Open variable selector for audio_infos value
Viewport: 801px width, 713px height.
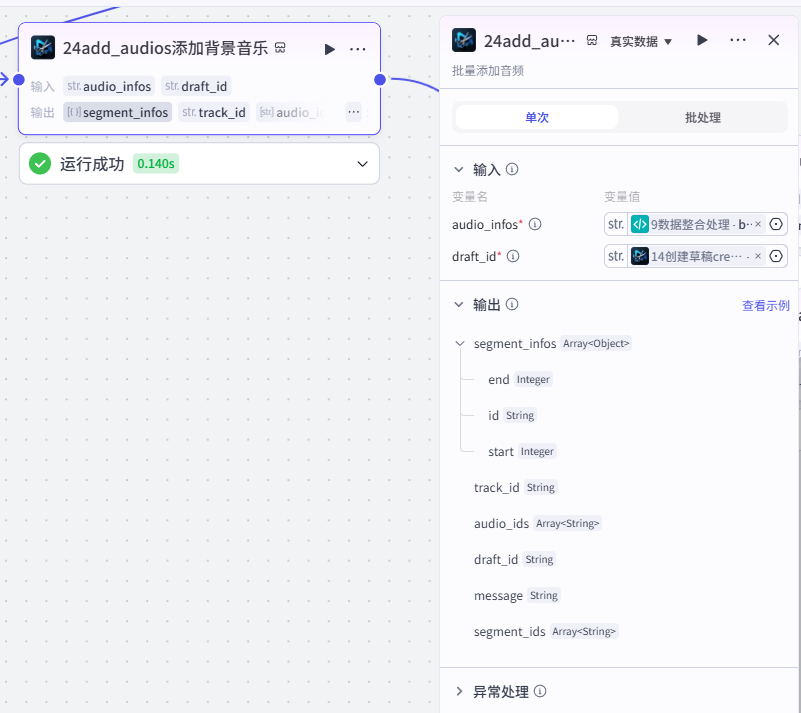776,224
